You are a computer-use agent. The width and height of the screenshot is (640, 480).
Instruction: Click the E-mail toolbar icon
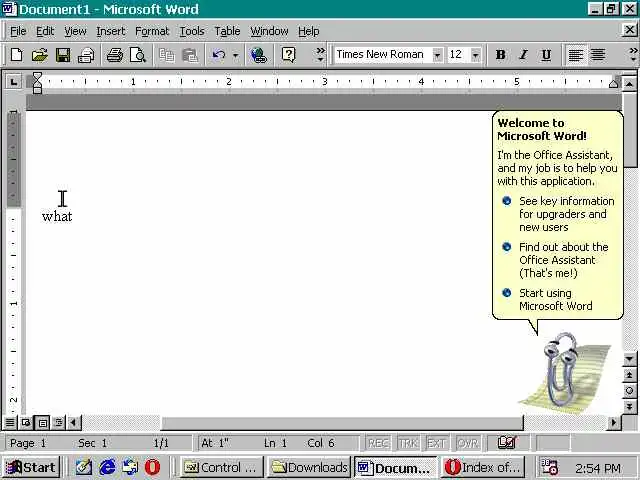click(86, 55)
